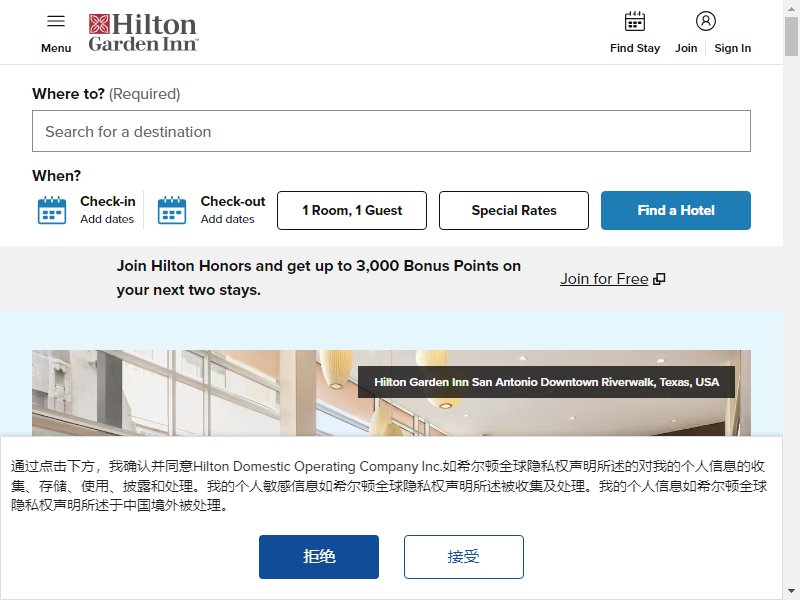Follow the Join for Free link

coord(604,279)
